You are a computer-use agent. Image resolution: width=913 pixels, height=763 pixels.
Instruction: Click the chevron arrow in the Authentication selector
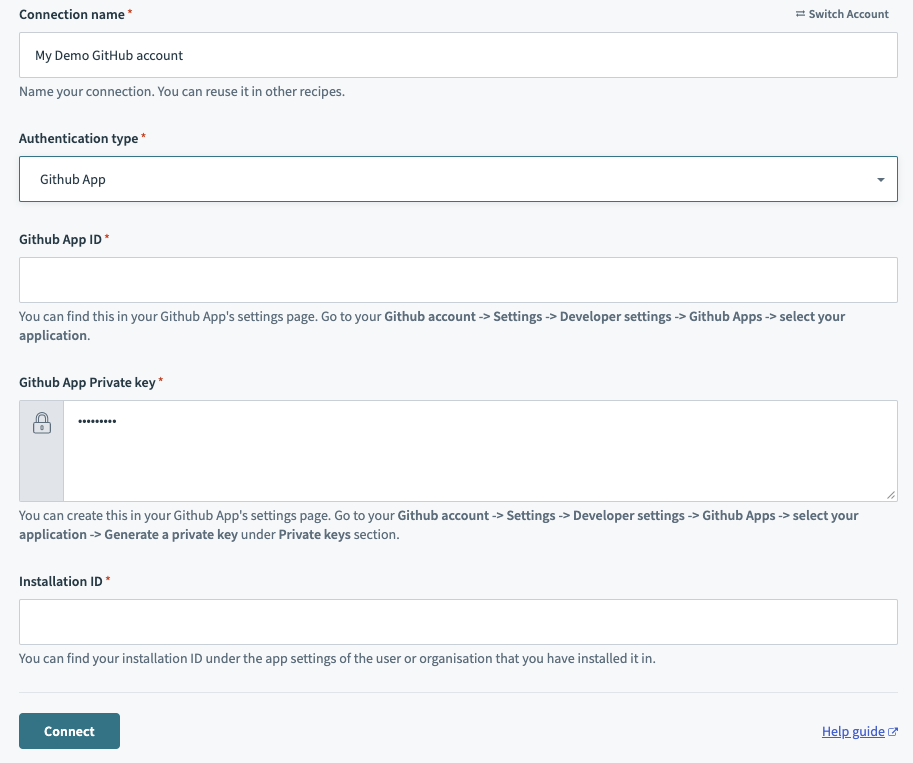click(x=880, y=179)
